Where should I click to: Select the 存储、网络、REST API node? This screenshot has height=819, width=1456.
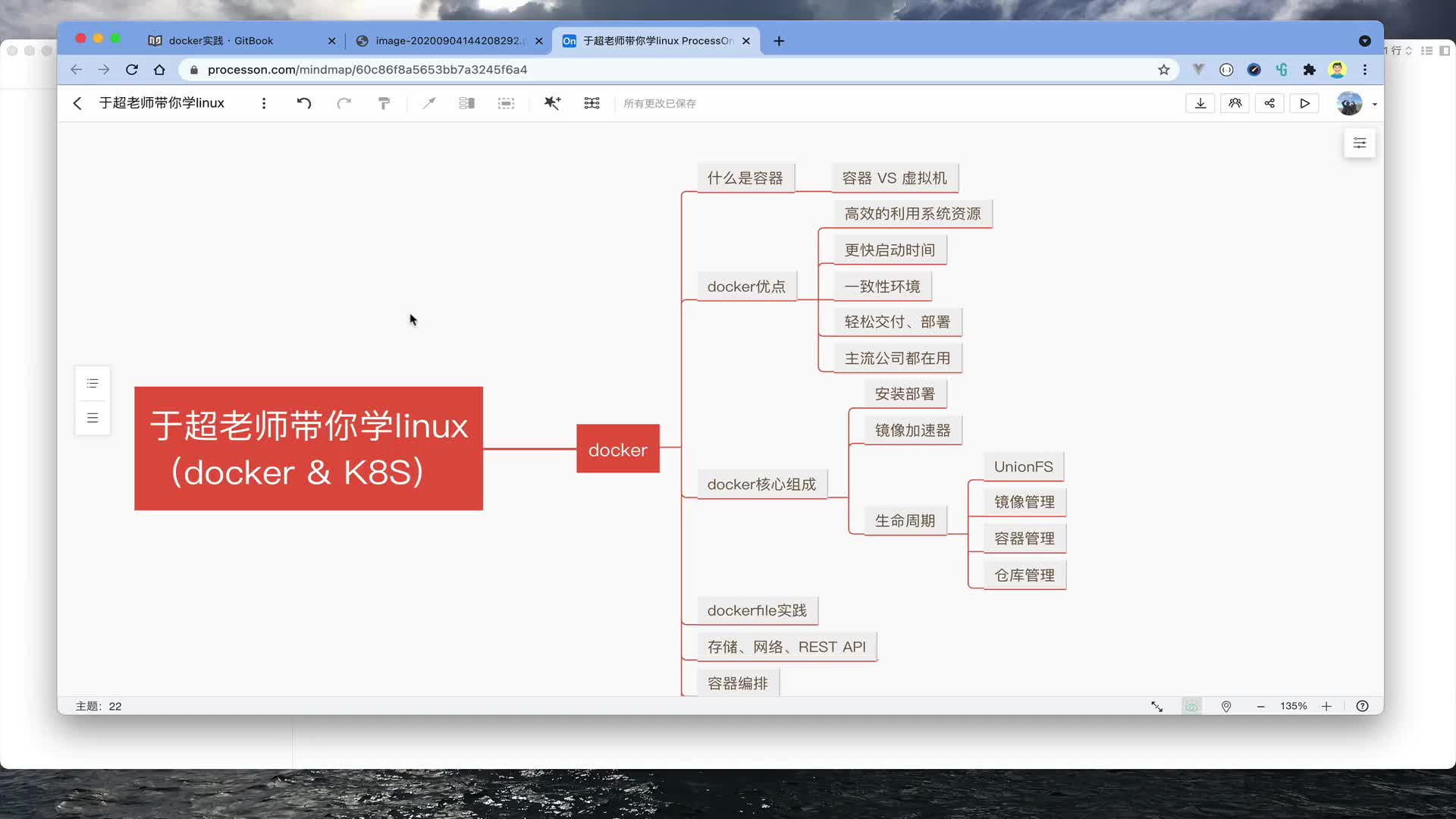(x=787, y=647)
